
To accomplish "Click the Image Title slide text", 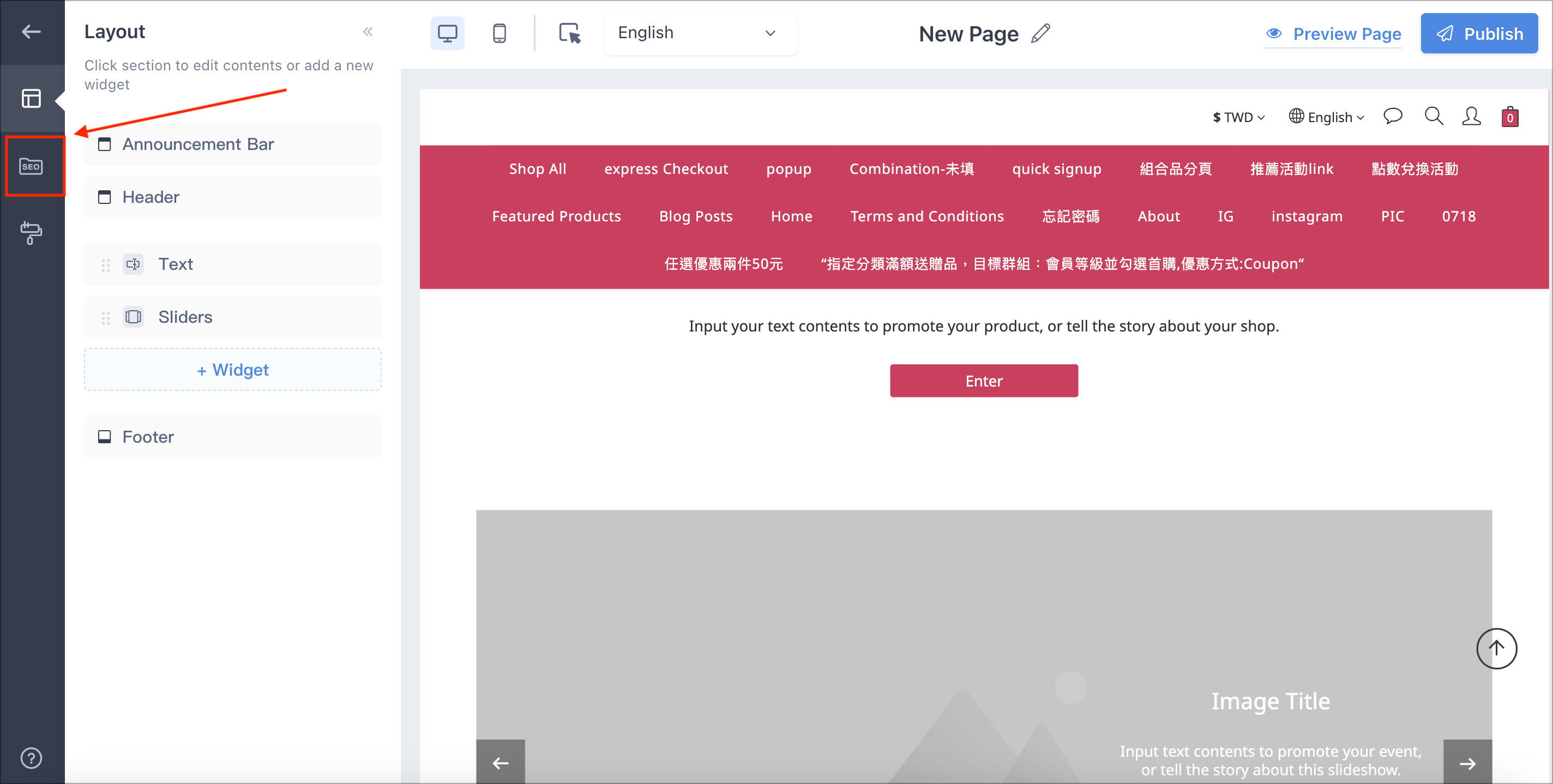I will coord(1270,702).
